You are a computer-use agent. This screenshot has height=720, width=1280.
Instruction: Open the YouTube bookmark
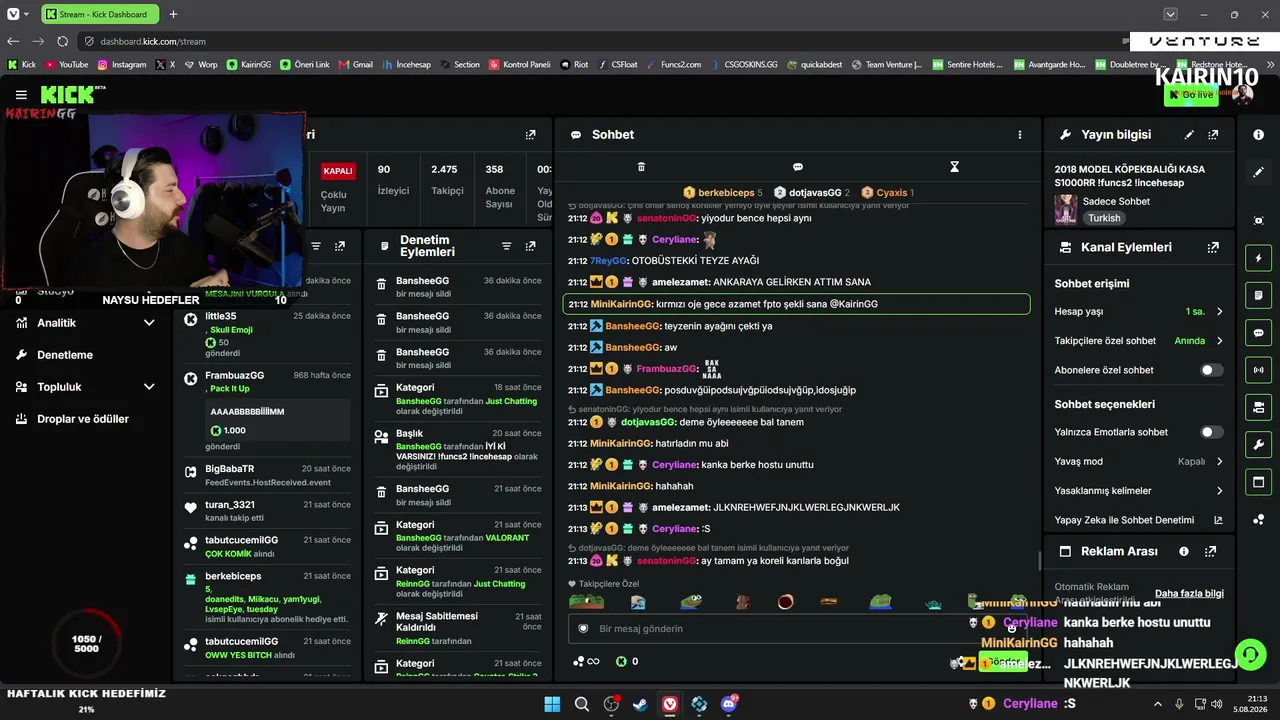66,64
